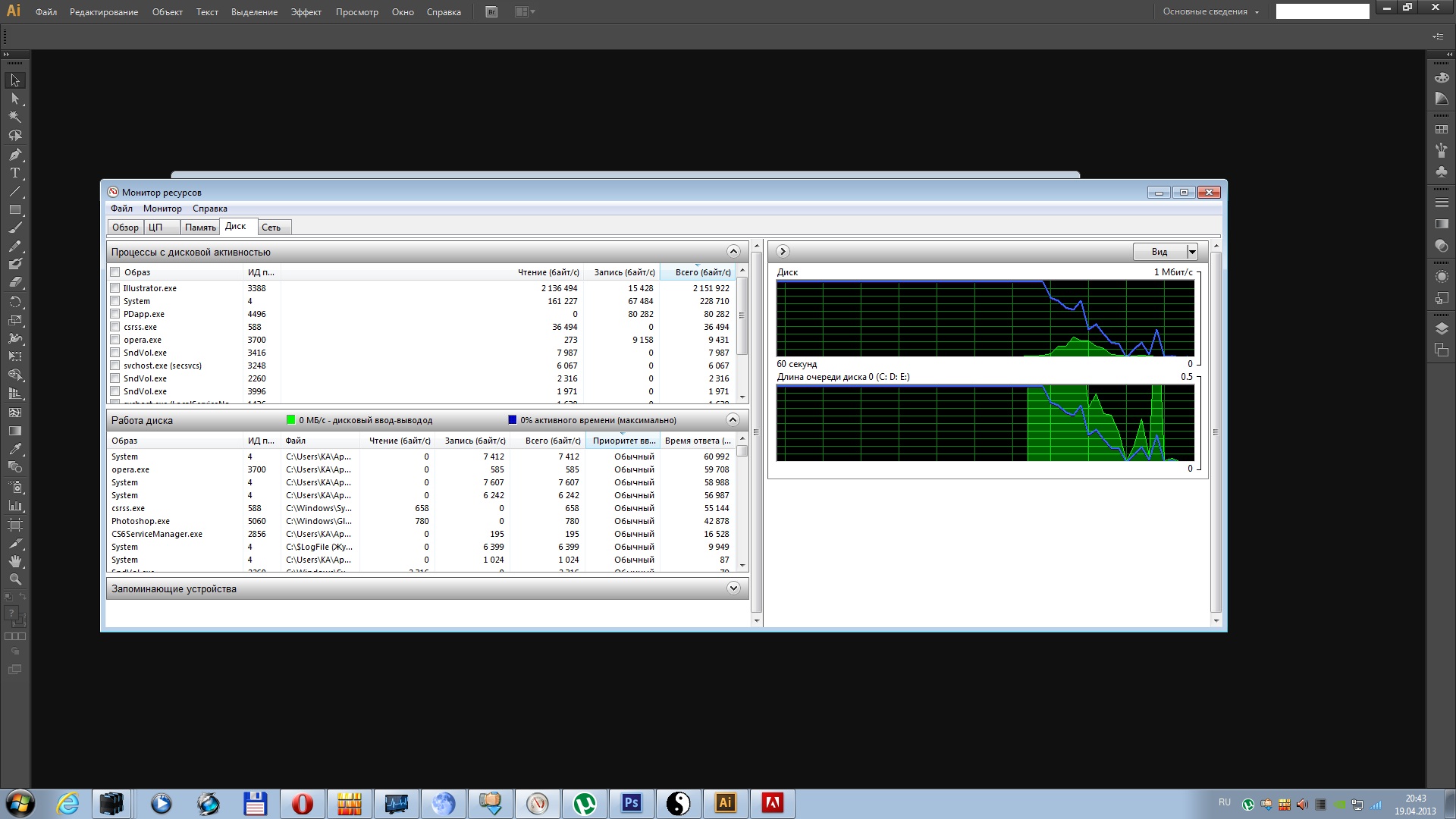
Task: Open Opera browser from taskbar
Action: [x=302, y=803]
